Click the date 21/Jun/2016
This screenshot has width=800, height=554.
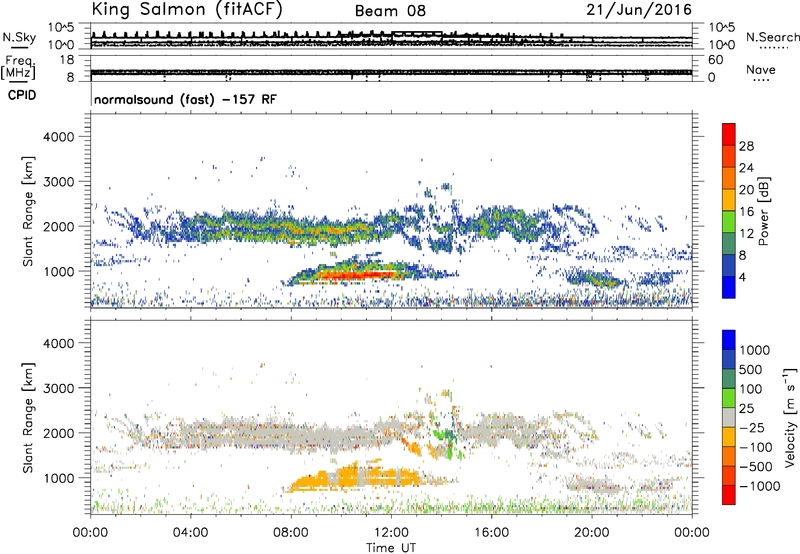(639, 10)
